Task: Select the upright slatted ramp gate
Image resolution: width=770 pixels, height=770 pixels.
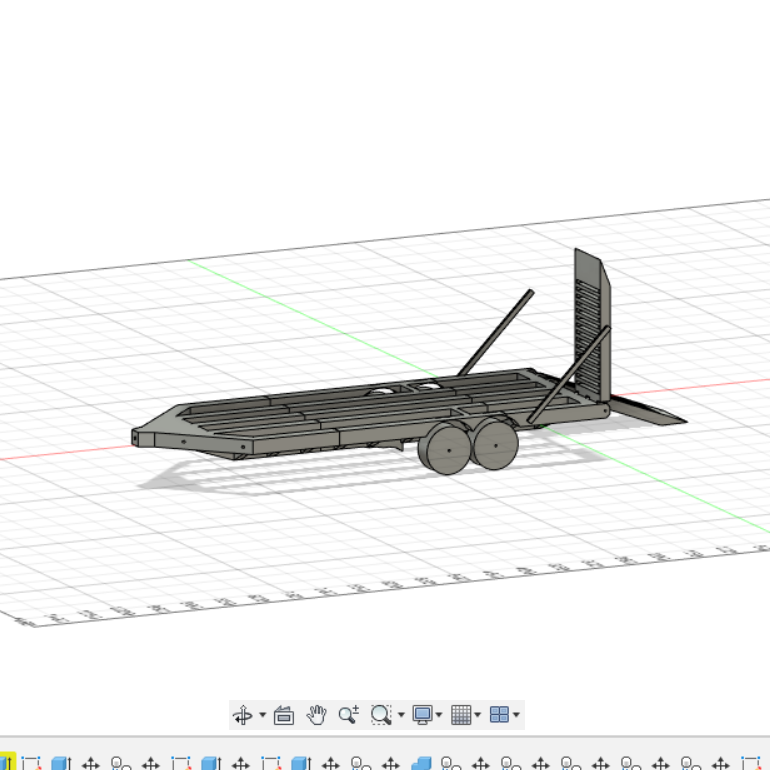Action: coord(592,326)
